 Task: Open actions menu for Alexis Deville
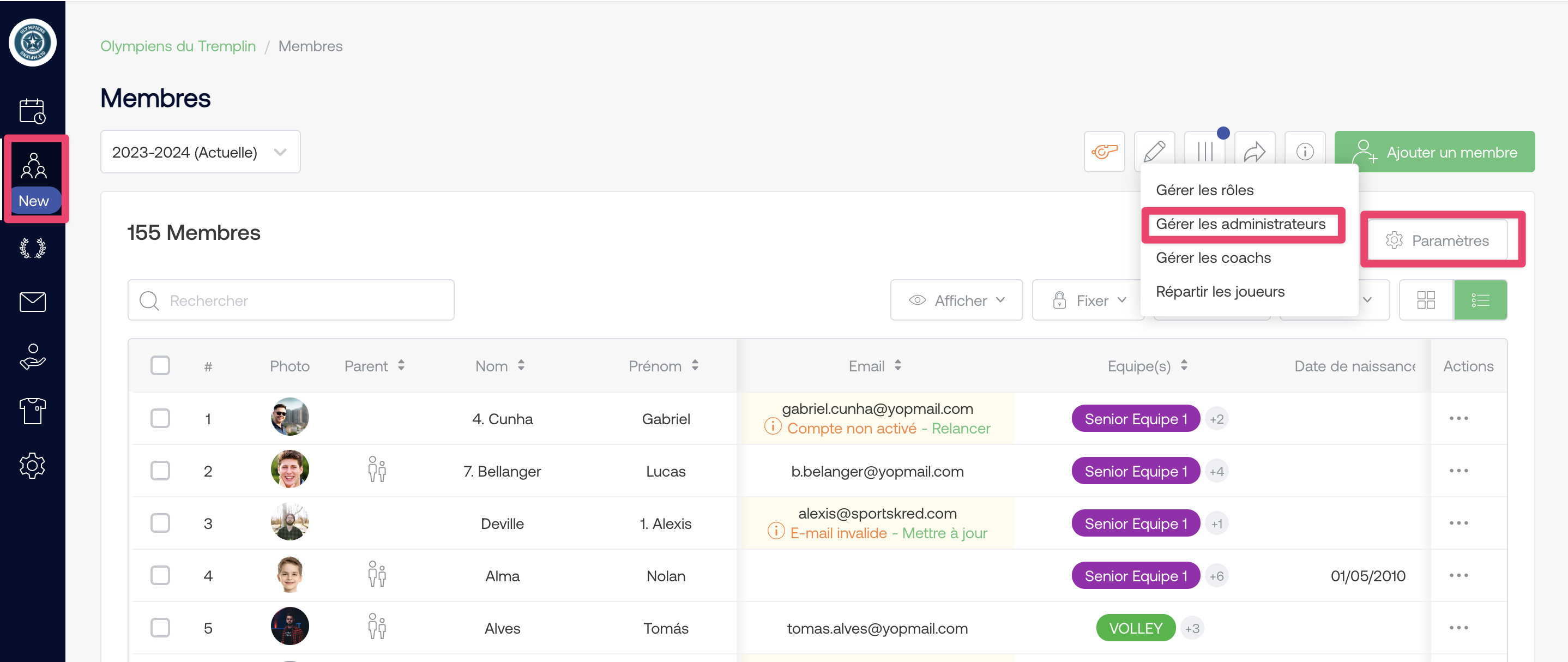[x=1458, y=523]
